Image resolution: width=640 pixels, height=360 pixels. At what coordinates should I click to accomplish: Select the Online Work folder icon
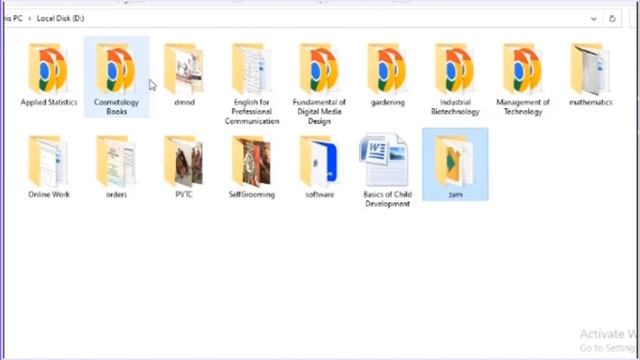48,161
